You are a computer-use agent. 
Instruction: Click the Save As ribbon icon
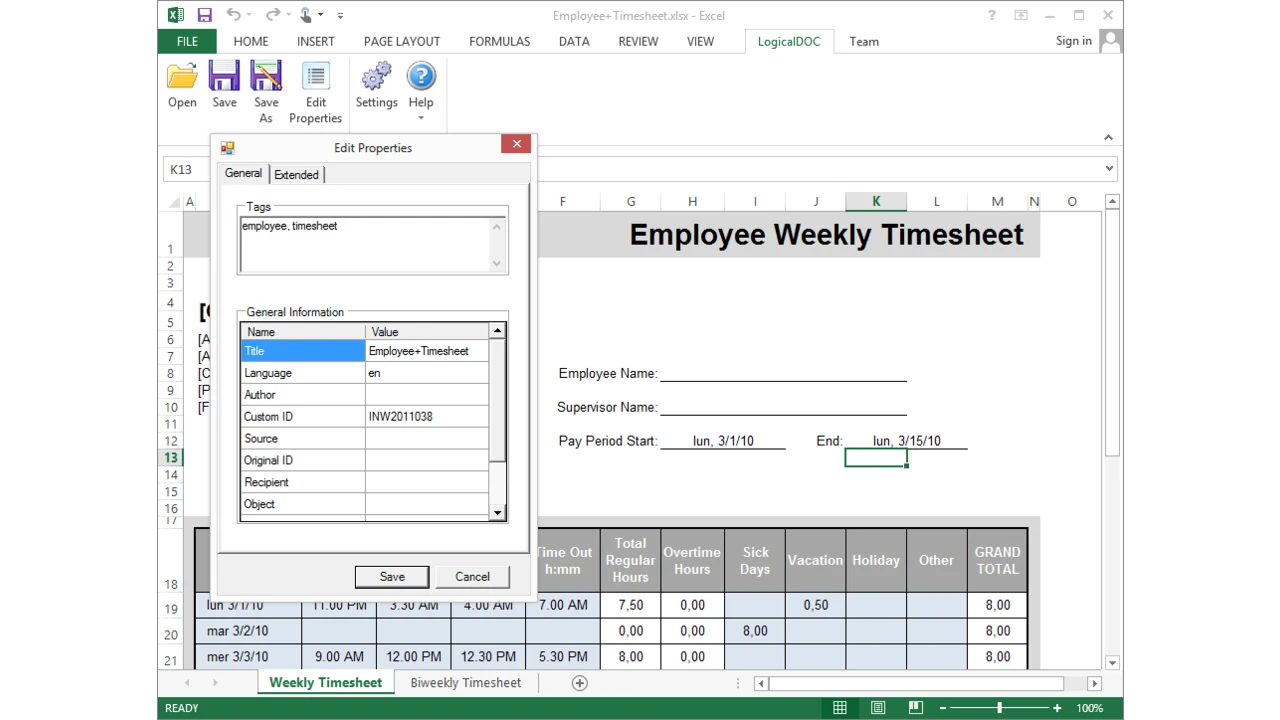point(266,78)
